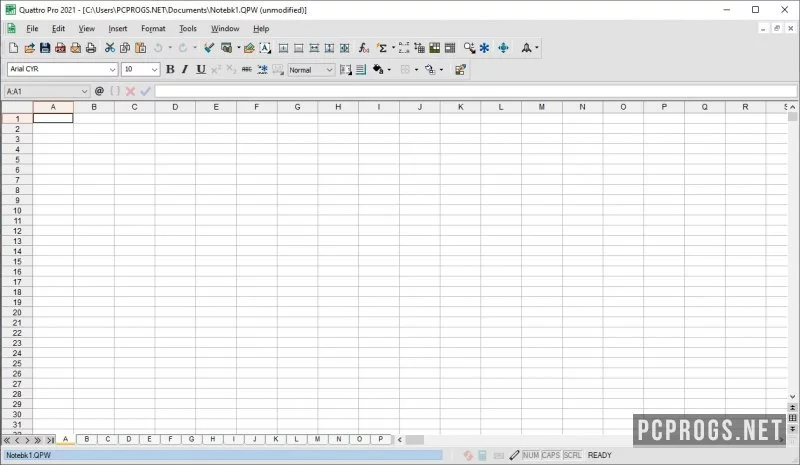Click the align lines icon next to Normal style
The image size is (800, 465).
[361, 69]
